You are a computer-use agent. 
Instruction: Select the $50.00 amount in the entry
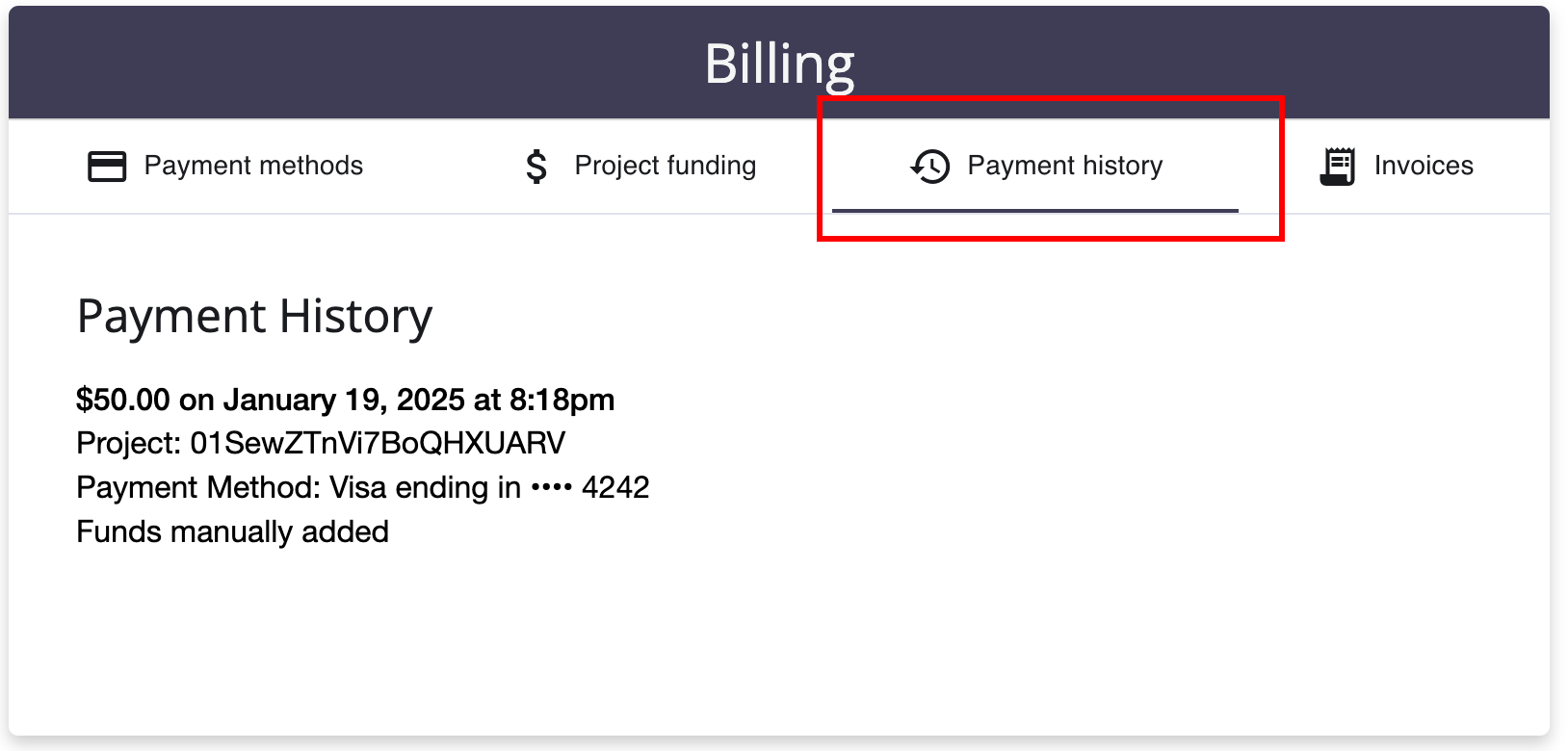(123, 400)
